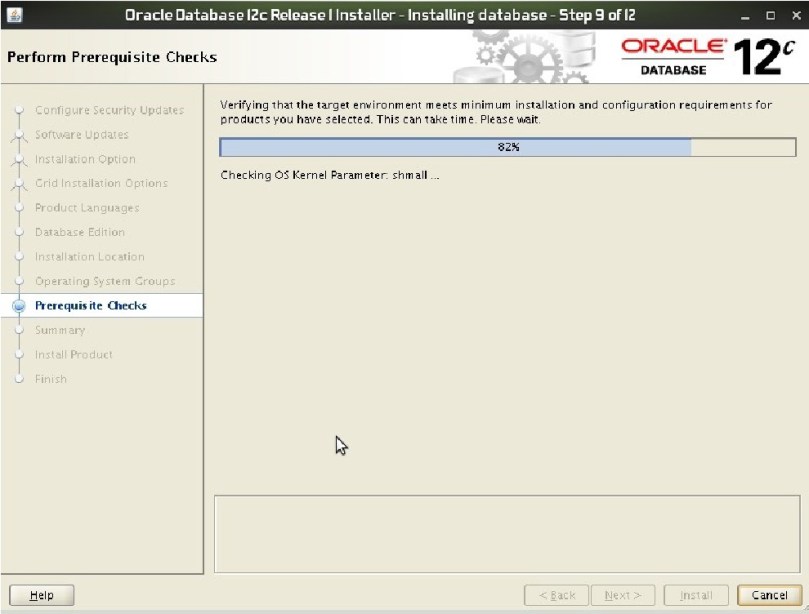Select the Install Product step
The image size is (809, 614).
(x=74, y=355)
